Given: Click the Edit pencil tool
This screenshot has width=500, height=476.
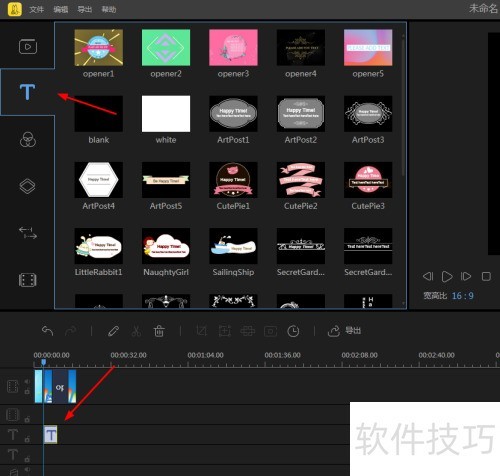Looking at the screenshot, I should [113, 331].
